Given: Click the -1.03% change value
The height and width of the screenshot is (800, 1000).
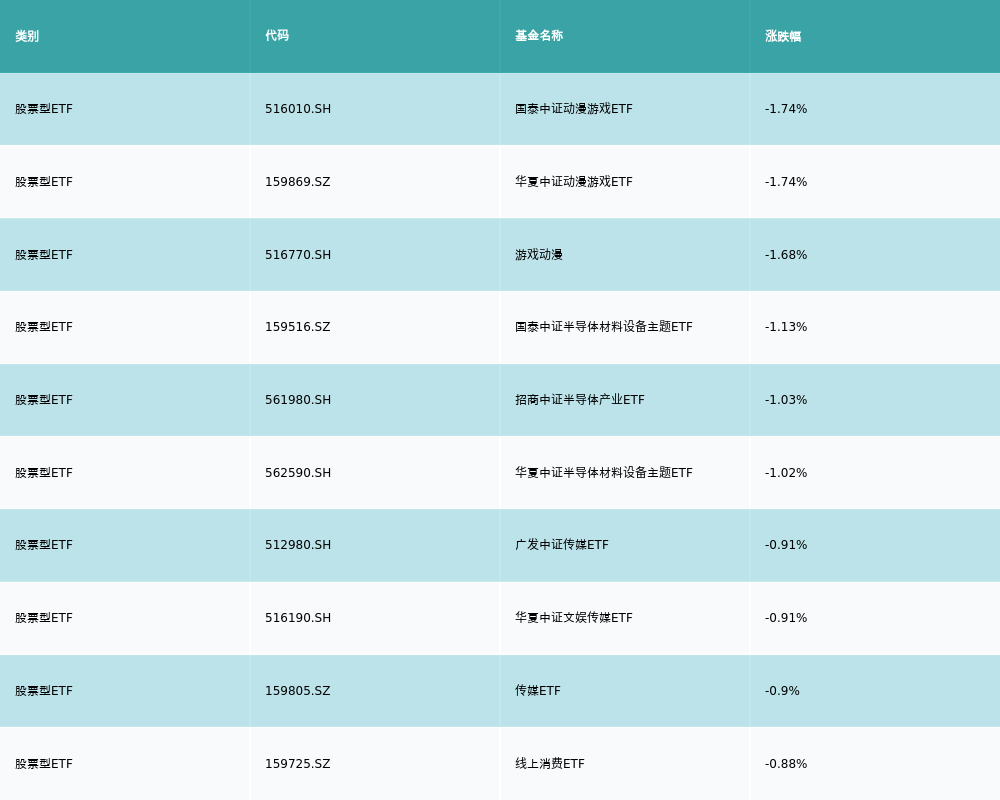Looking at the screenshot, I should (786, 400).
